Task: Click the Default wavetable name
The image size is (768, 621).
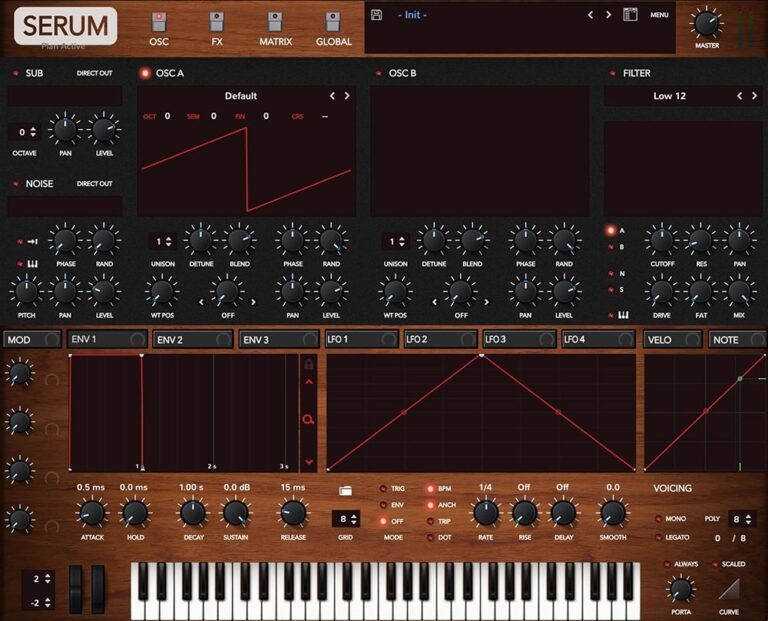Action: click(x=240, y=96)
